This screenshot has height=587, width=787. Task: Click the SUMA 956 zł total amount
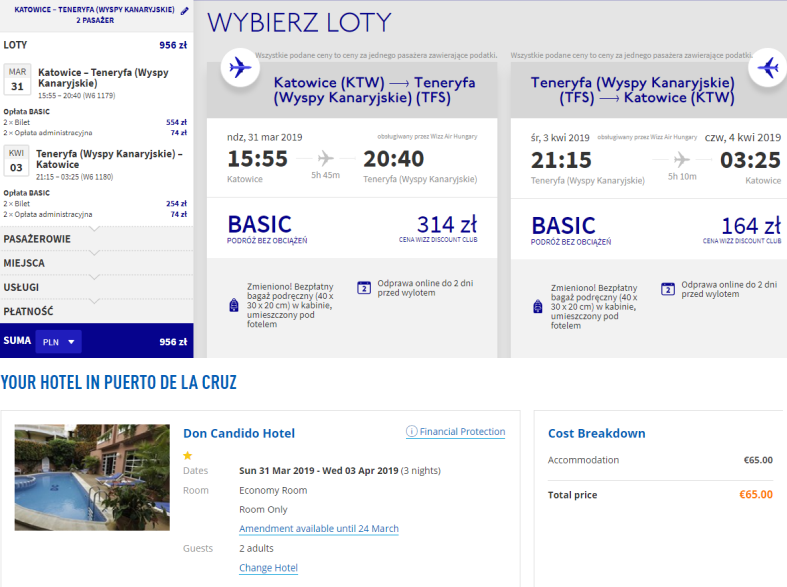pyautogui.click(x=173, y=342)
